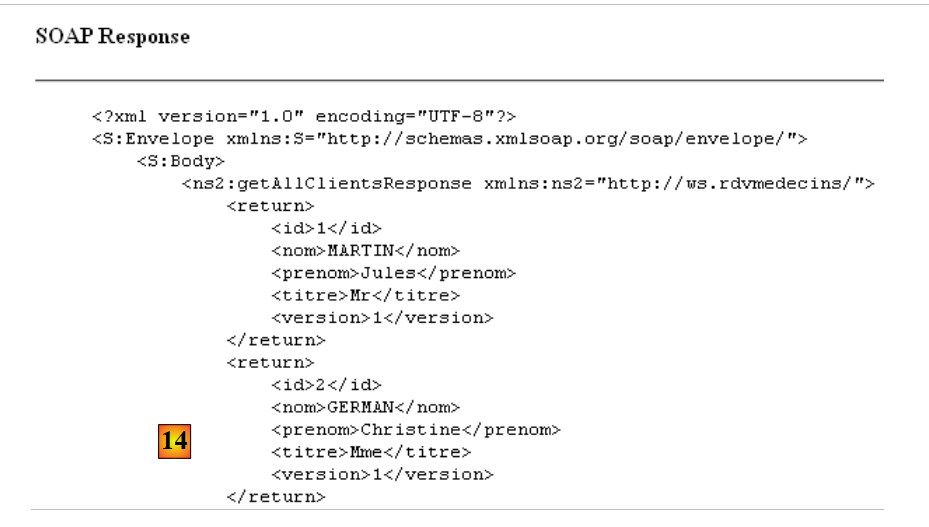The image size is (929, 527).
Task: Click the prenom element containing Christine
Action: pos(415,430)
